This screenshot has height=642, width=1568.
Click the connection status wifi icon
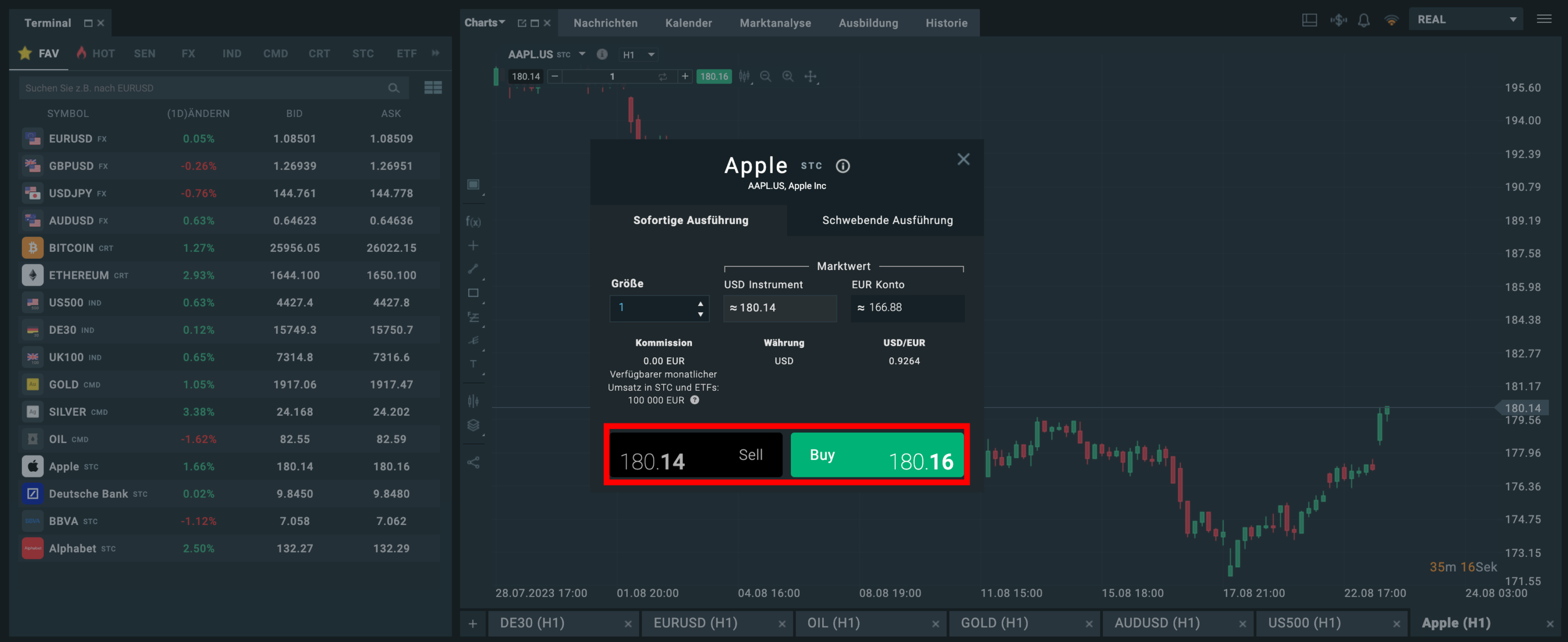pos(1391,20)
